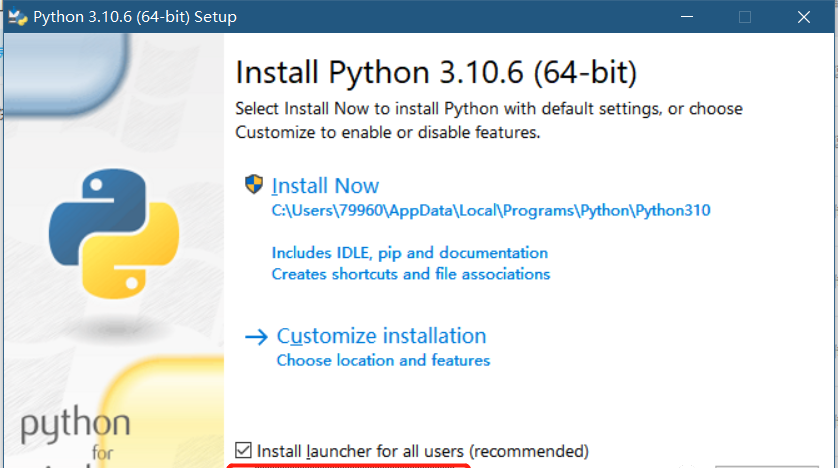
Task: Click the Python setup icon in title bar
Action: click(17, 17)
